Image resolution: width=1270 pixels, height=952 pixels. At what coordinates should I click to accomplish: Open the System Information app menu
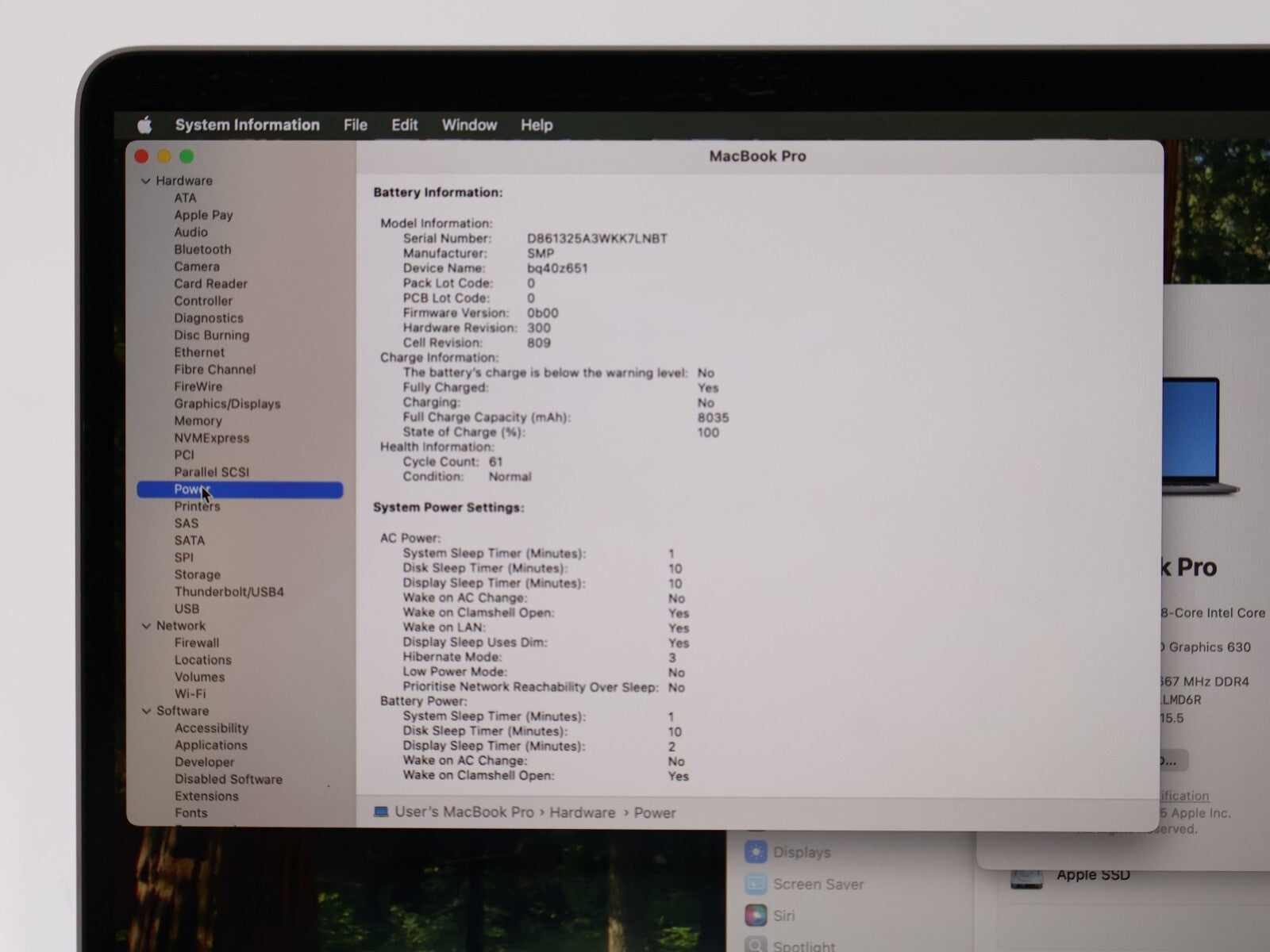point(247,125)
